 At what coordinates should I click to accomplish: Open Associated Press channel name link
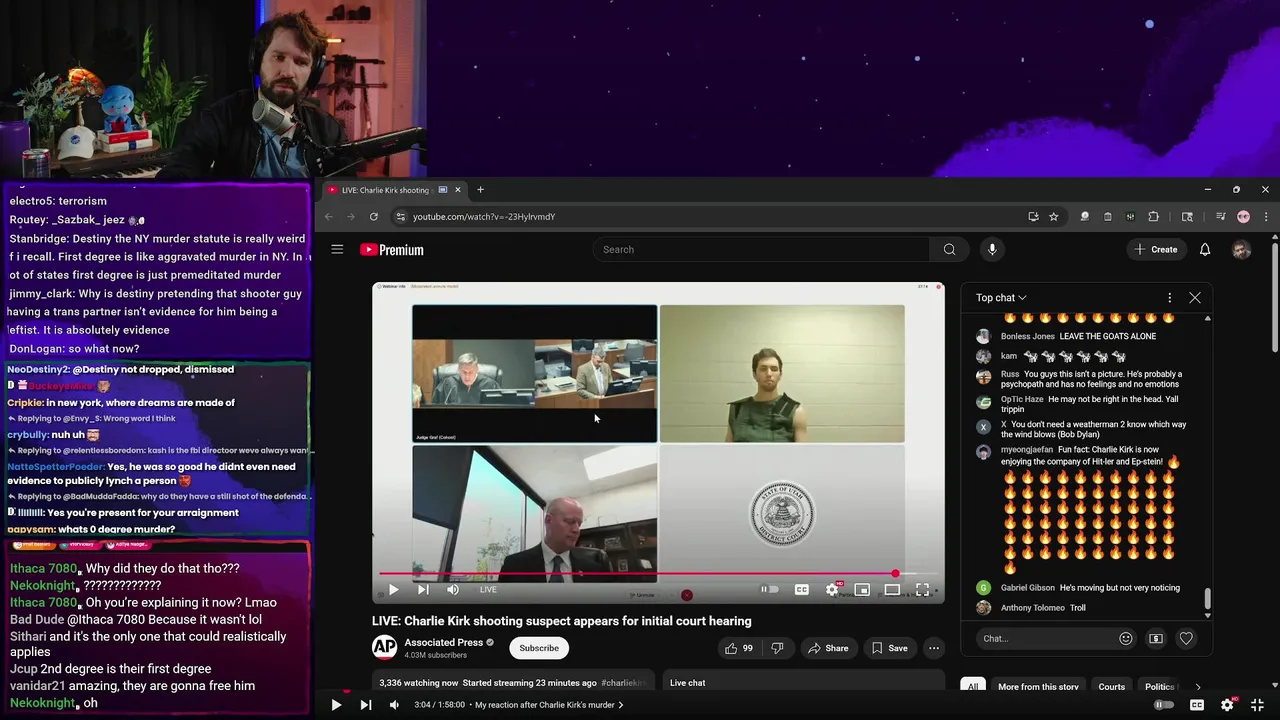point(444,642)
